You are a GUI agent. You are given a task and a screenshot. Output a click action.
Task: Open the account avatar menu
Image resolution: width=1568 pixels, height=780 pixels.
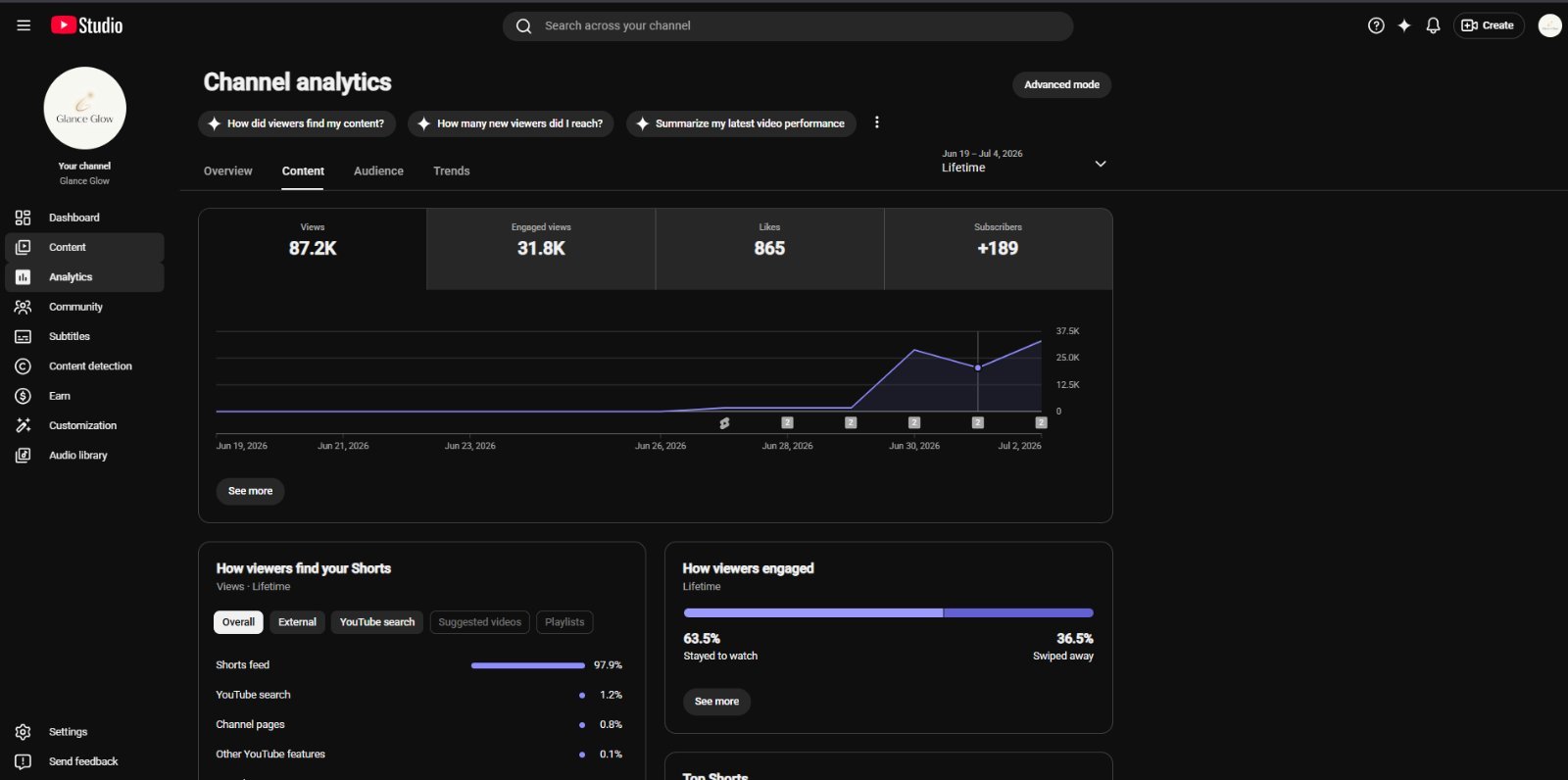[1550, 25]
